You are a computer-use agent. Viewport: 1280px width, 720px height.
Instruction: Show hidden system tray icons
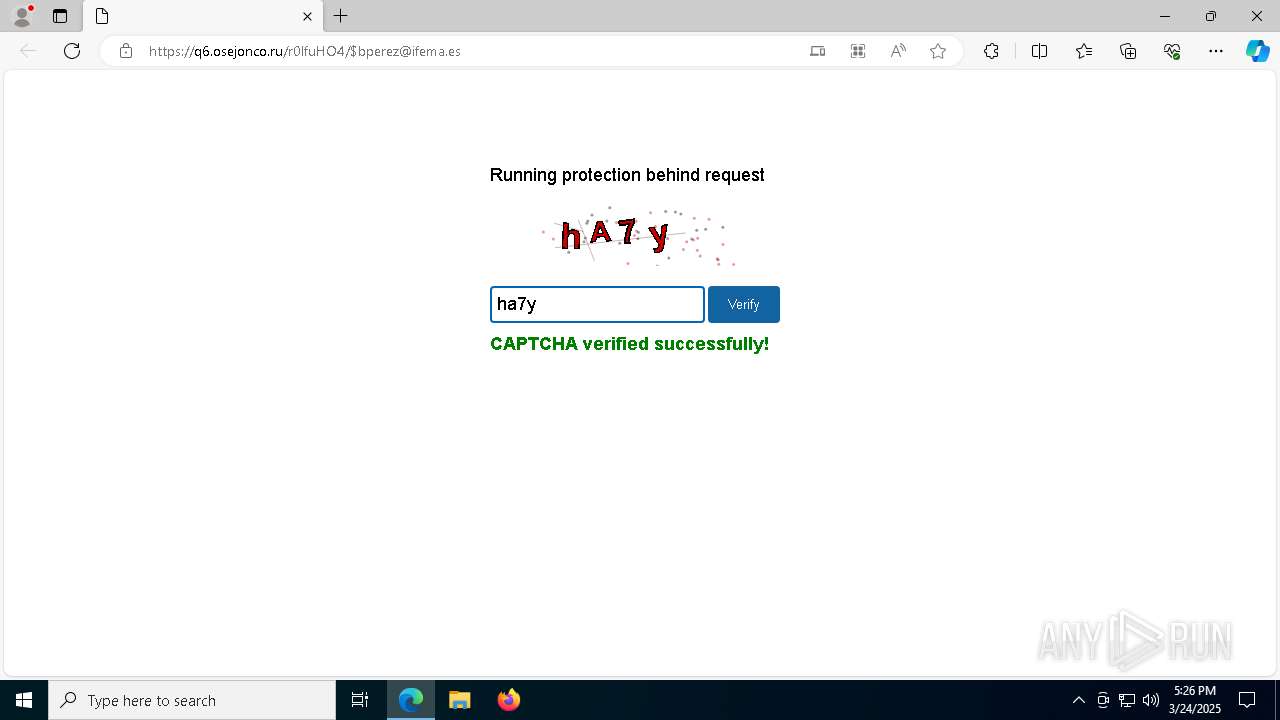[1078, 700]
